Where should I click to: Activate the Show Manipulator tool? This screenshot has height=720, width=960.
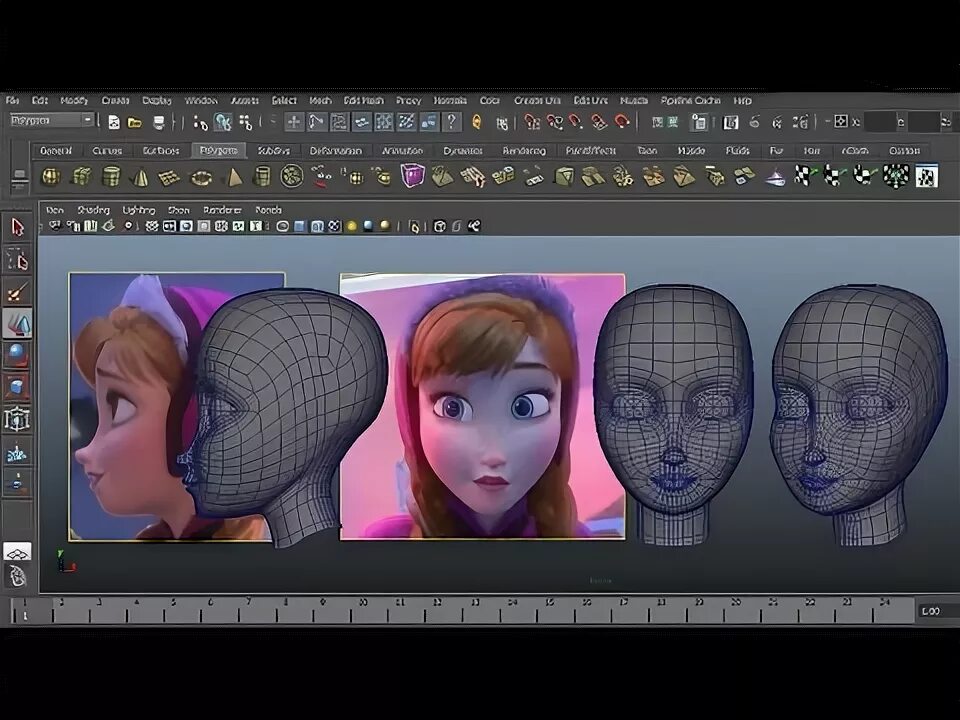point(17,482)
